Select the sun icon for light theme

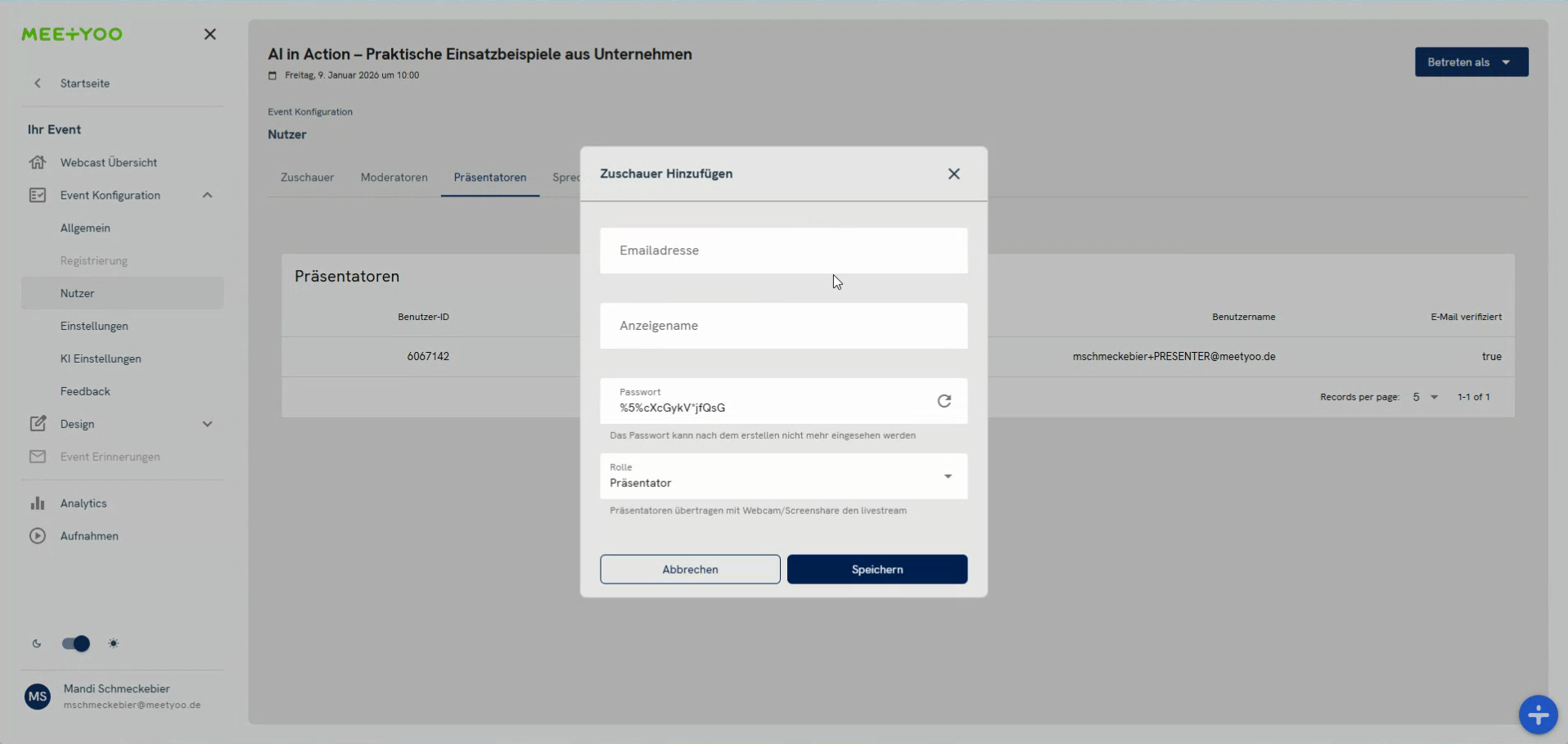tap(114, 644)
